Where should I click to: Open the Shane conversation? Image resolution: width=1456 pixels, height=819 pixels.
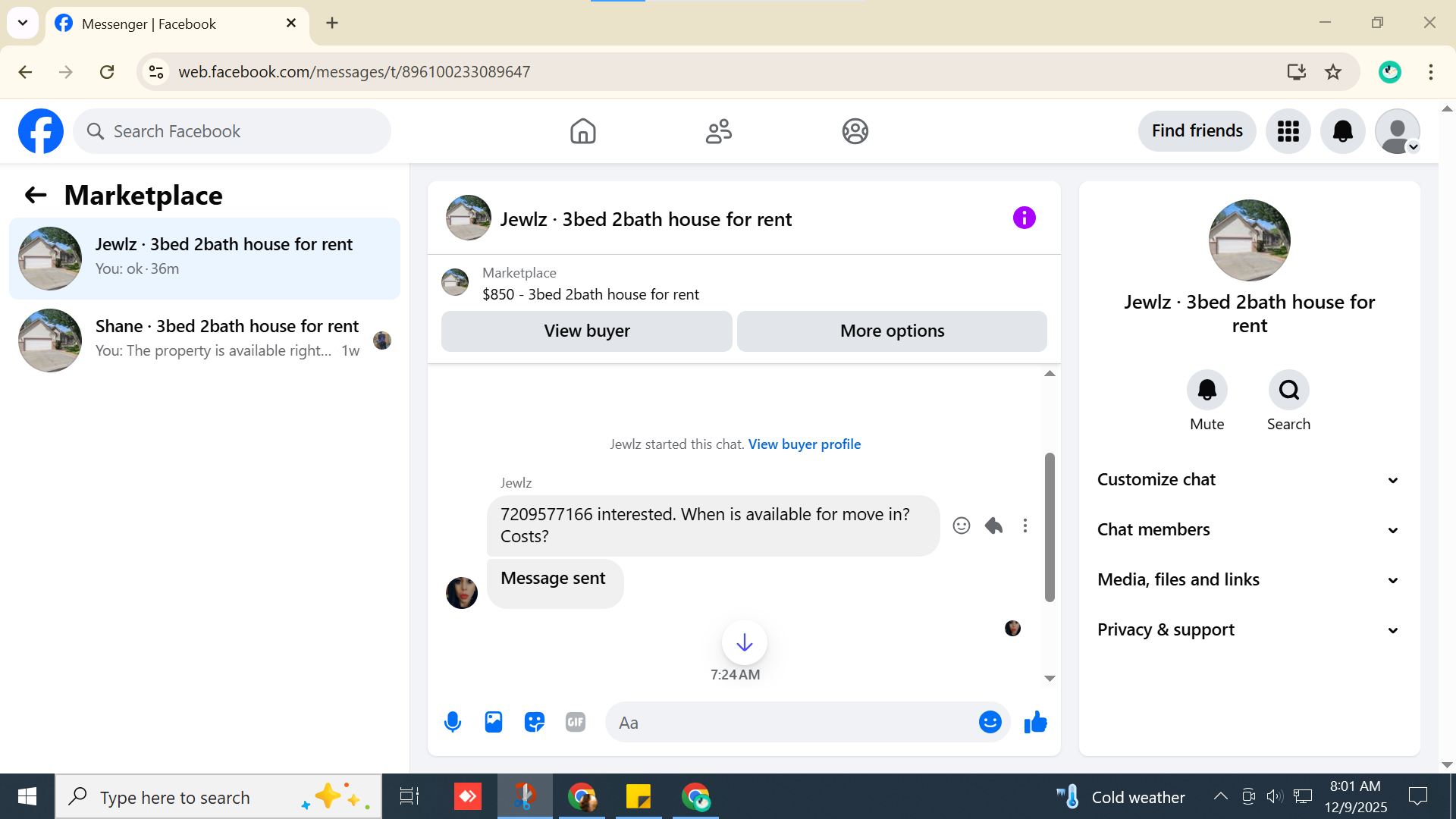pyautogui.click(x=205, y=339)
